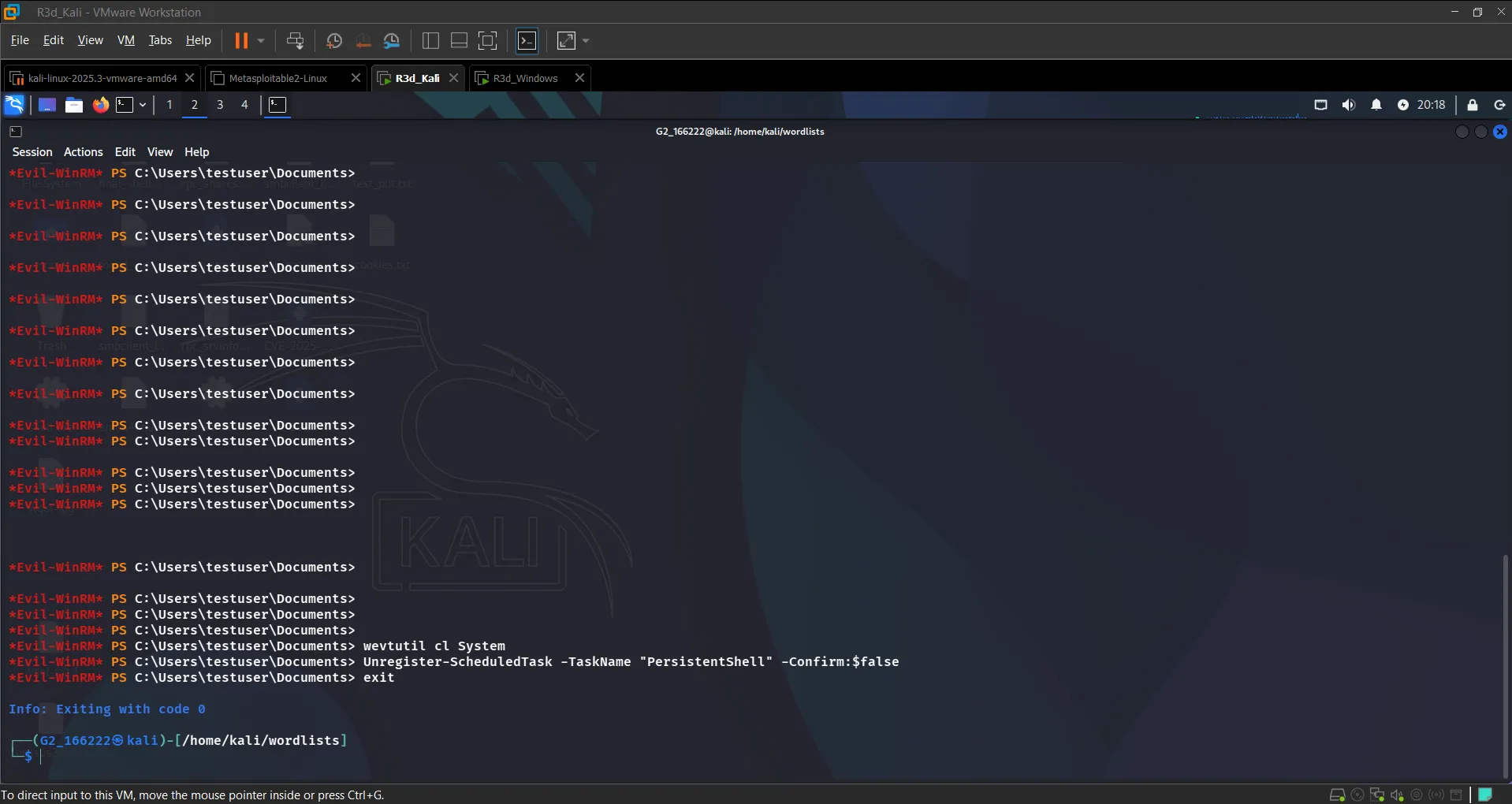
Task: Open the terminal Edit menu
Action: (x=125, y=152)
